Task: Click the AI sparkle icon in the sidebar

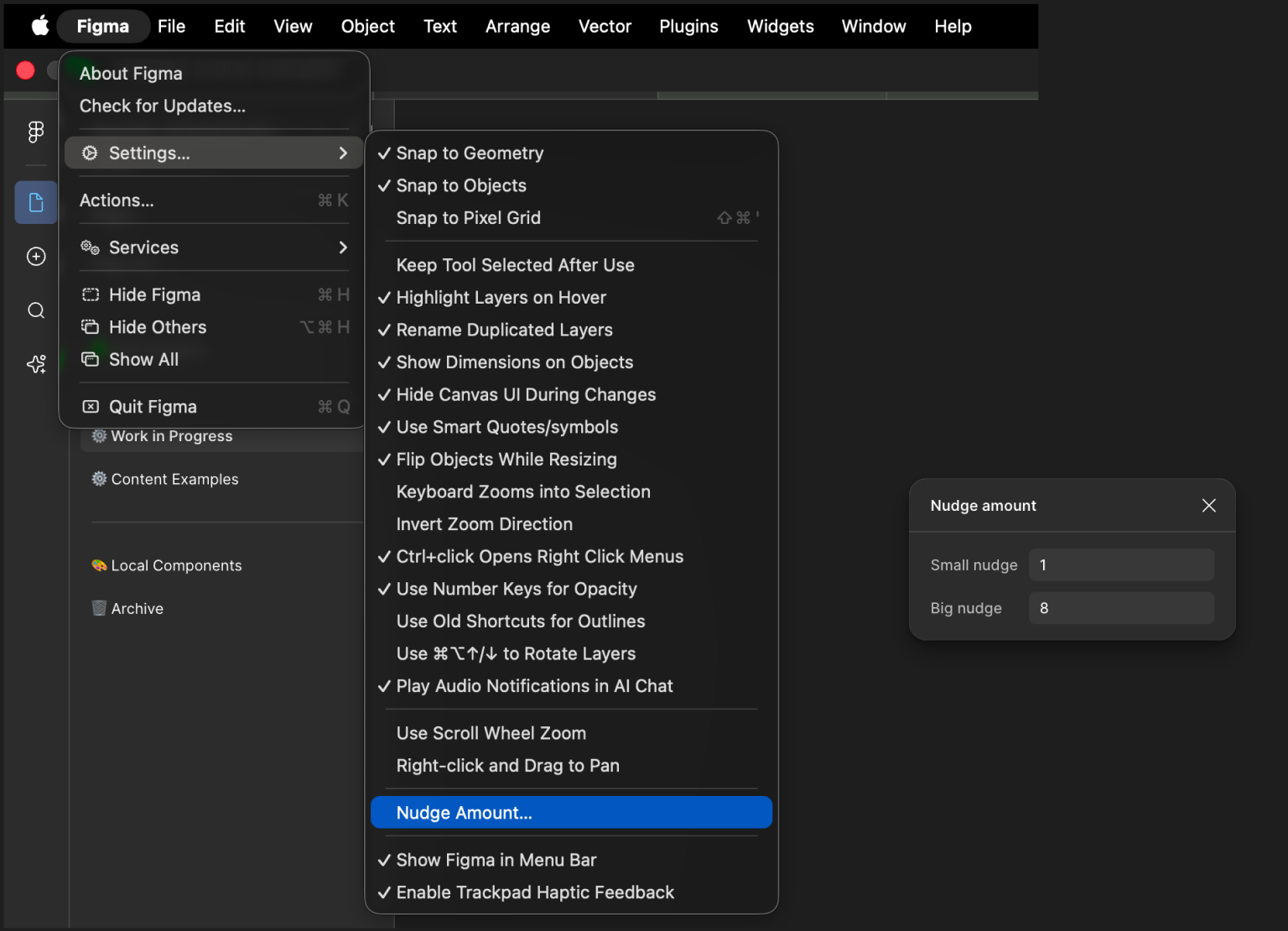Action: pyautogui.click(x=35, y=363)
